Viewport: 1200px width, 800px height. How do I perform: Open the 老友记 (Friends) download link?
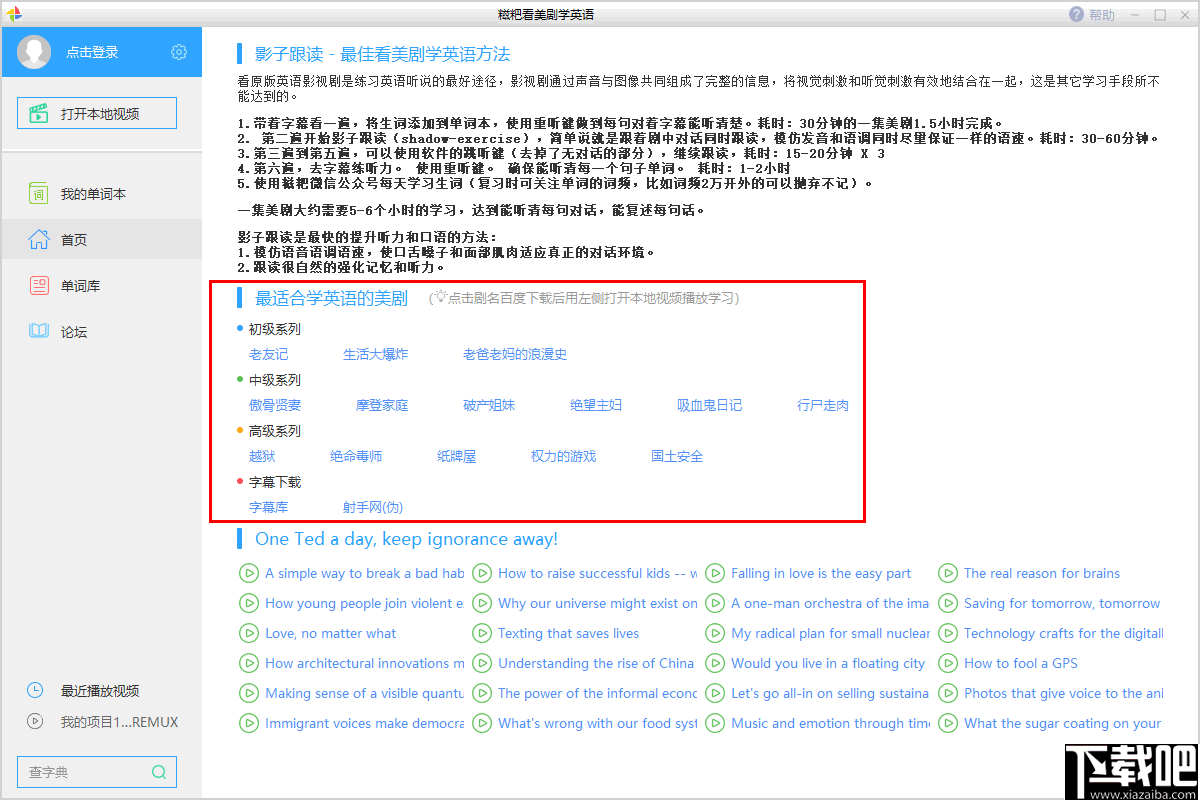tap(271, 354)
